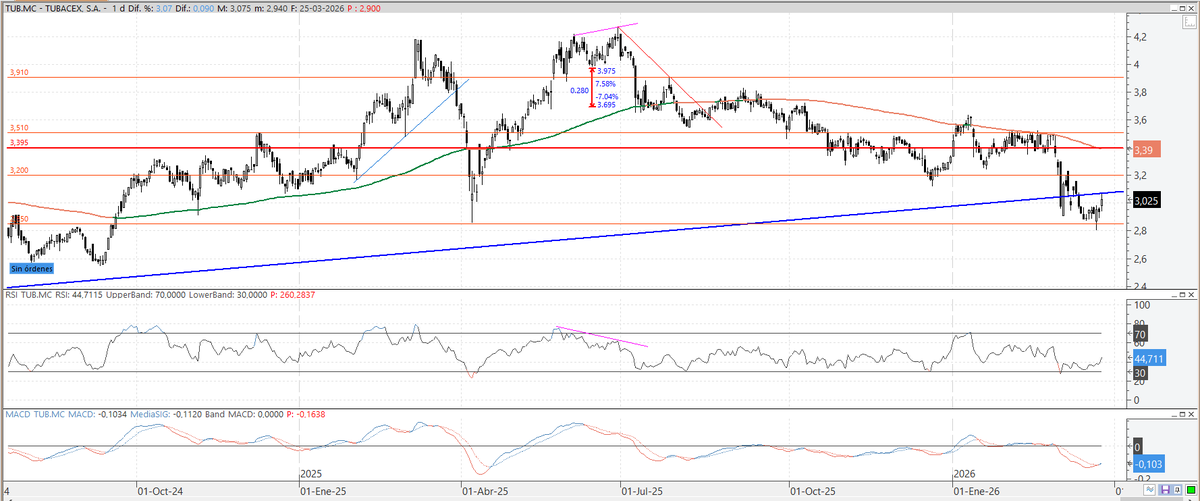Minimize the main price chart panel
The width and height of the screenshot is (1200, 501).
tap(1174, 8)
